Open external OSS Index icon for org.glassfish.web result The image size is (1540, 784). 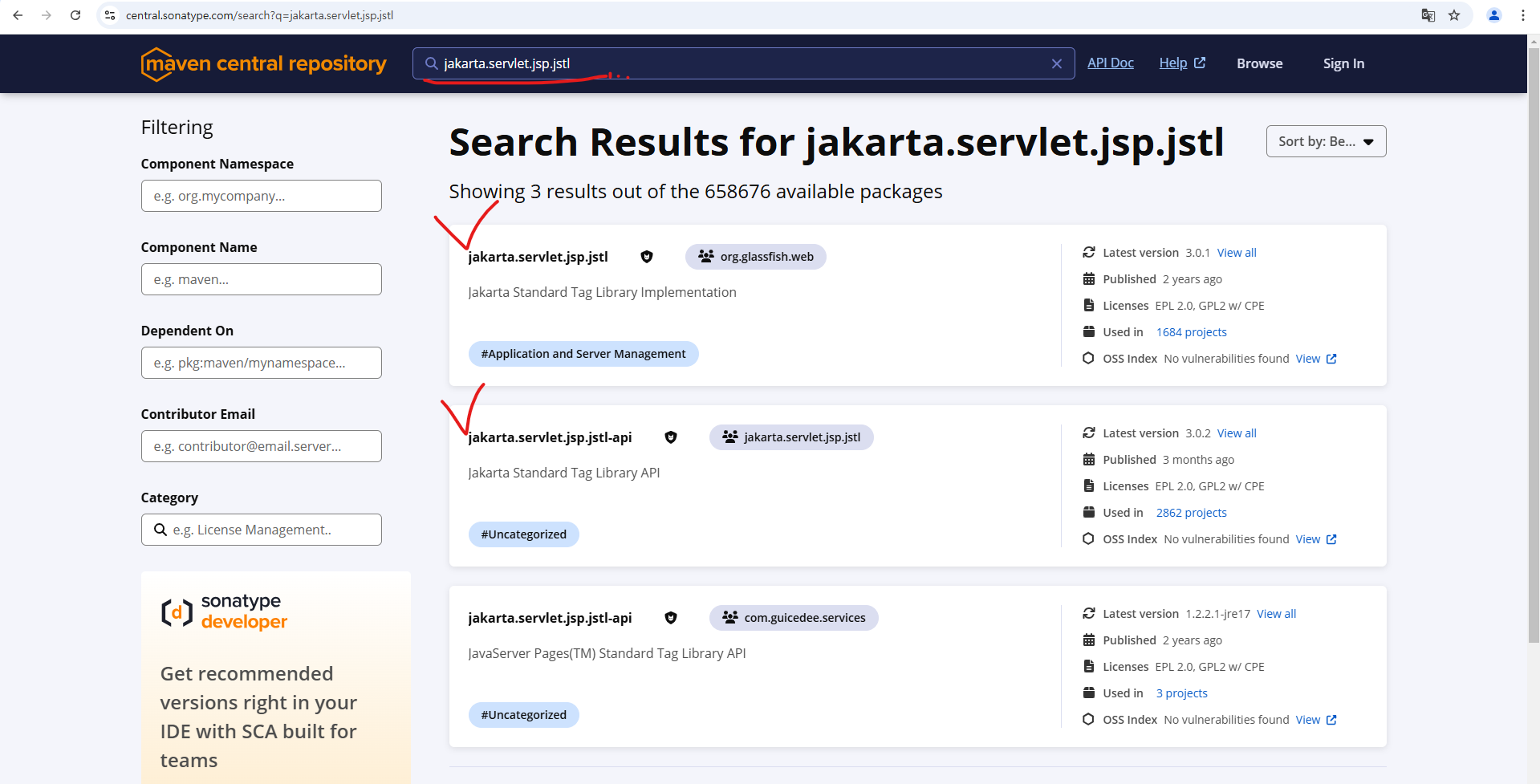click(x=1331, y=359)
